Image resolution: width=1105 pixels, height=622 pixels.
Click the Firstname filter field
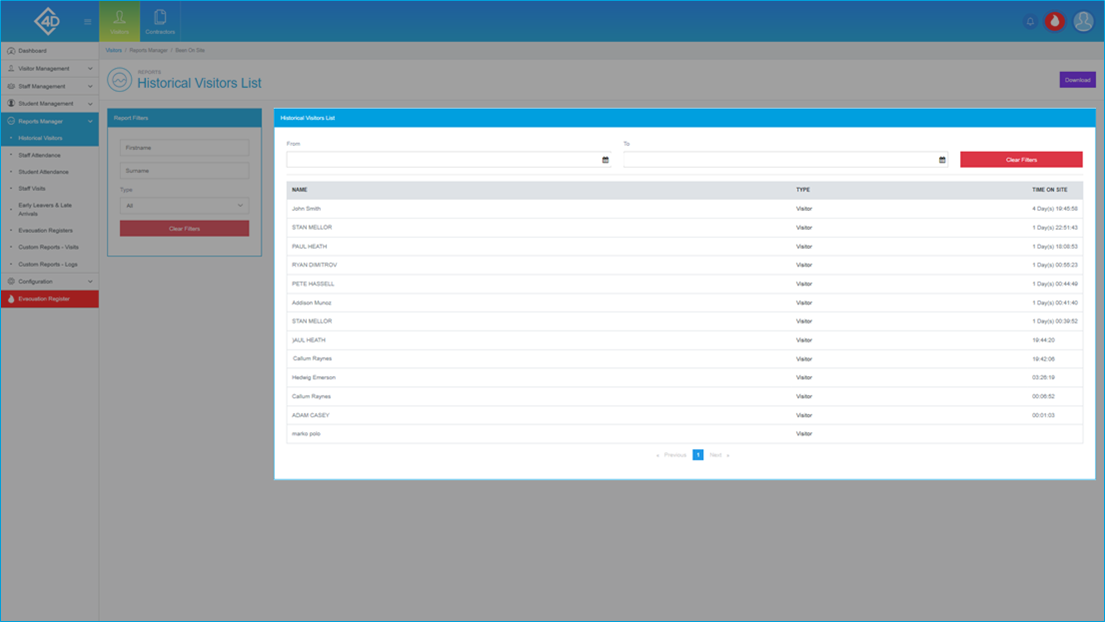pyautogui.click(x=184, y=148)
